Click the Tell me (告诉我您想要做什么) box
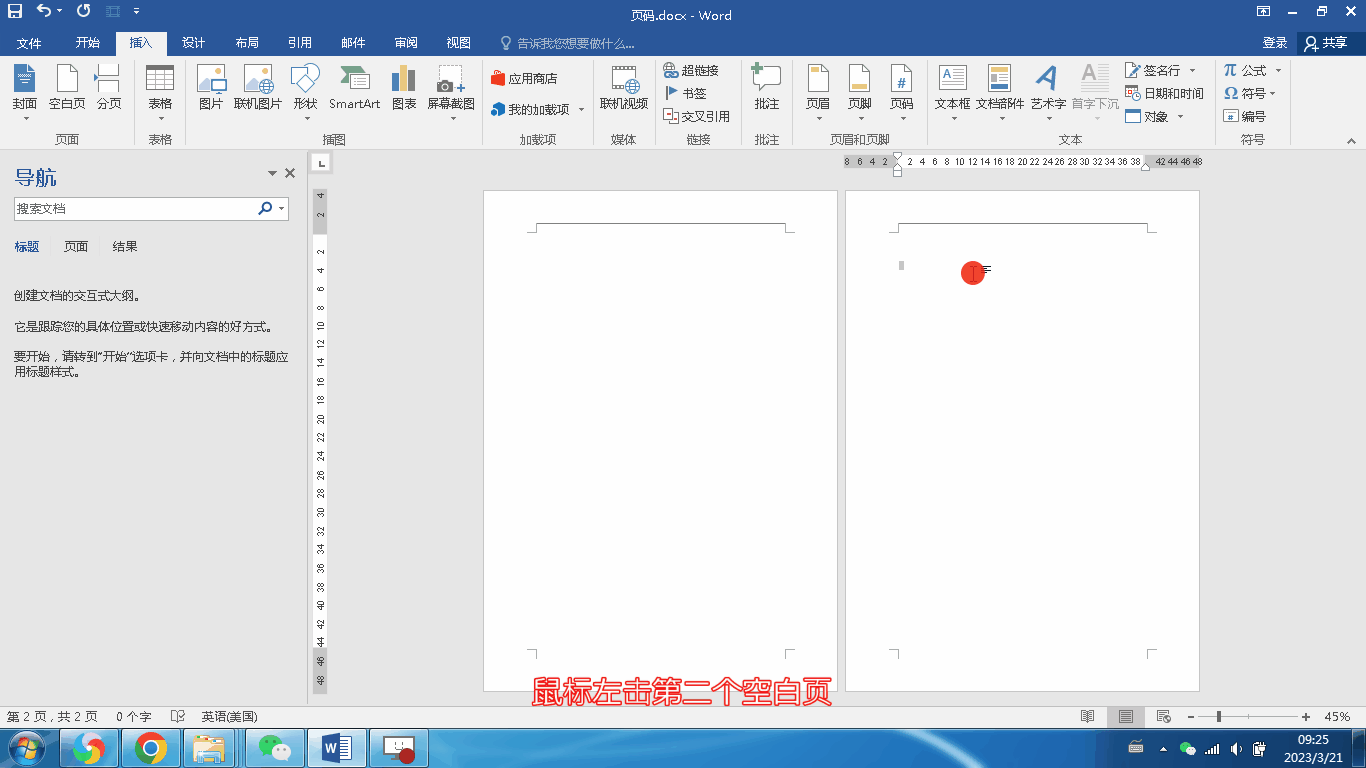Screen dimensions: 1366x768 567,43
